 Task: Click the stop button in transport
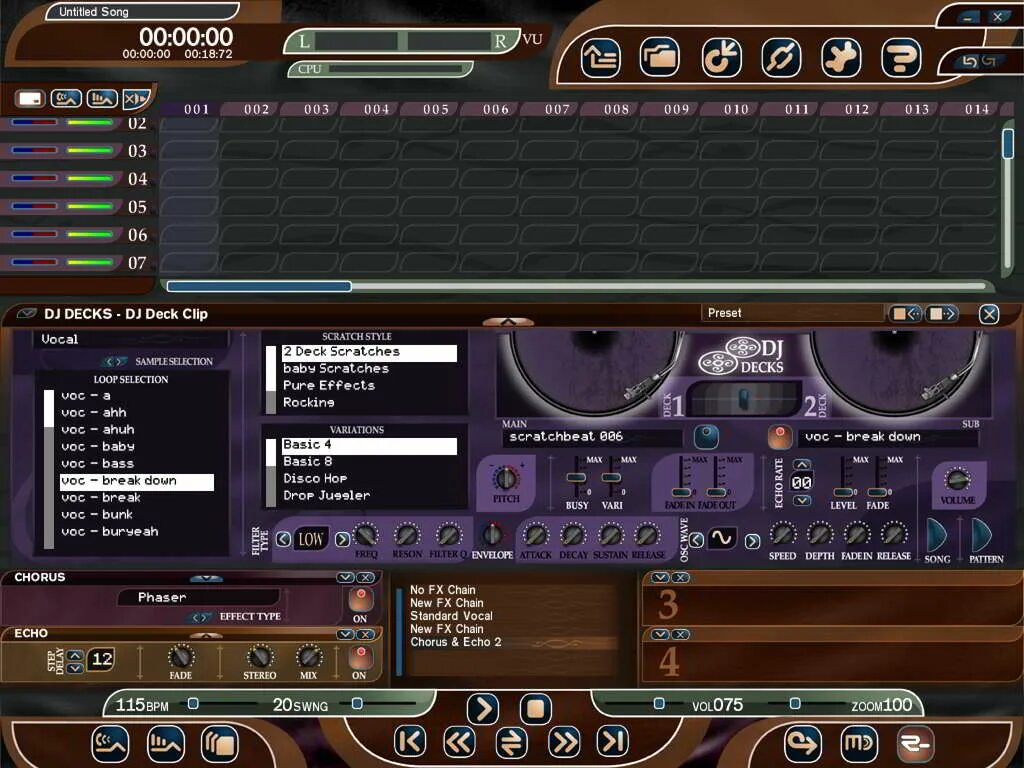pyautogui.click(x=536, y=709)
